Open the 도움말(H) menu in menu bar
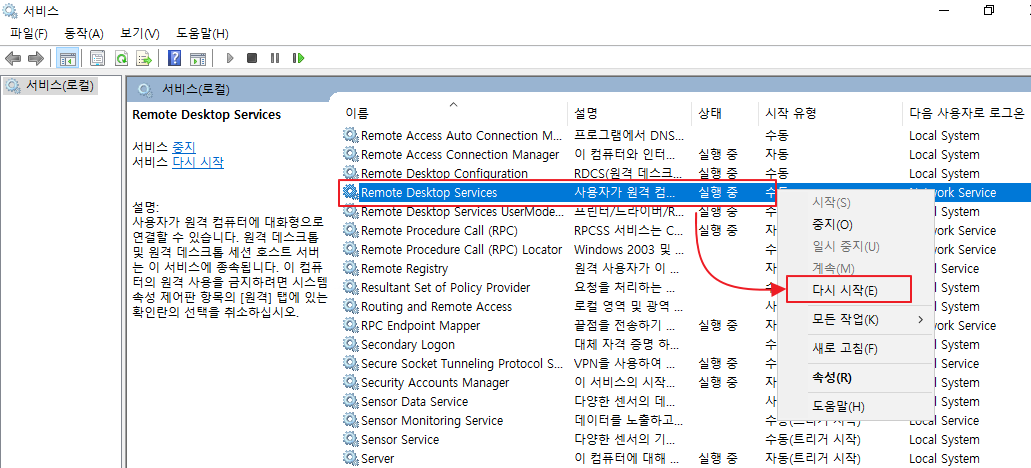Image resolution: width=1031 pixels, height=468 pixels. (202, 34)
